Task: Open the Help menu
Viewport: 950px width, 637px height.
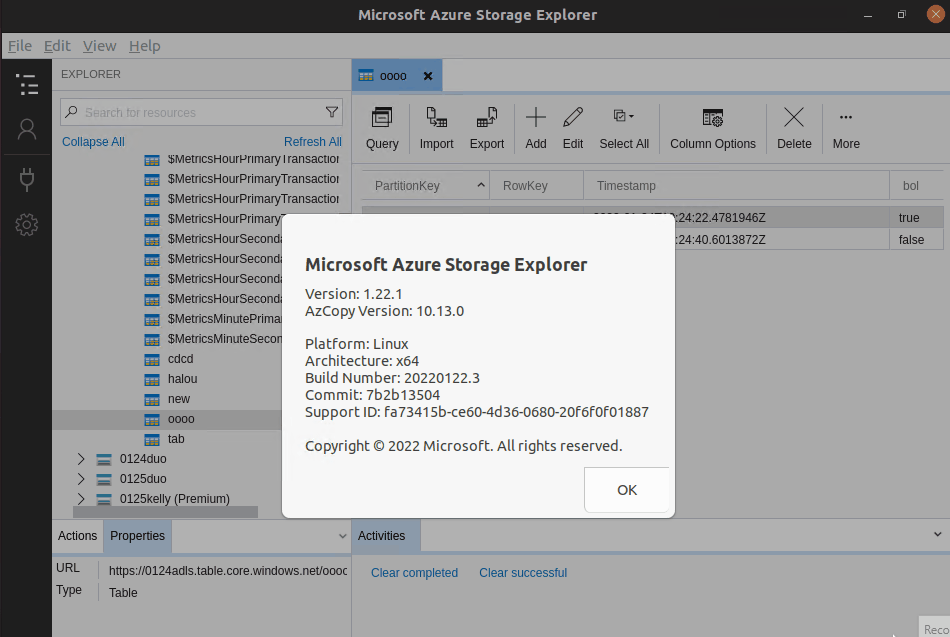Action: tap(144, 46)
